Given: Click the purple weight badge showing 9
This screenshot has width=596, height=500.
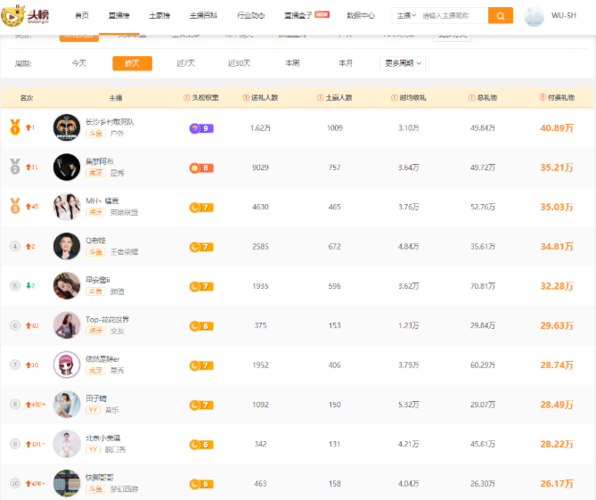Looking at the screenshot, I should point(201,129).
